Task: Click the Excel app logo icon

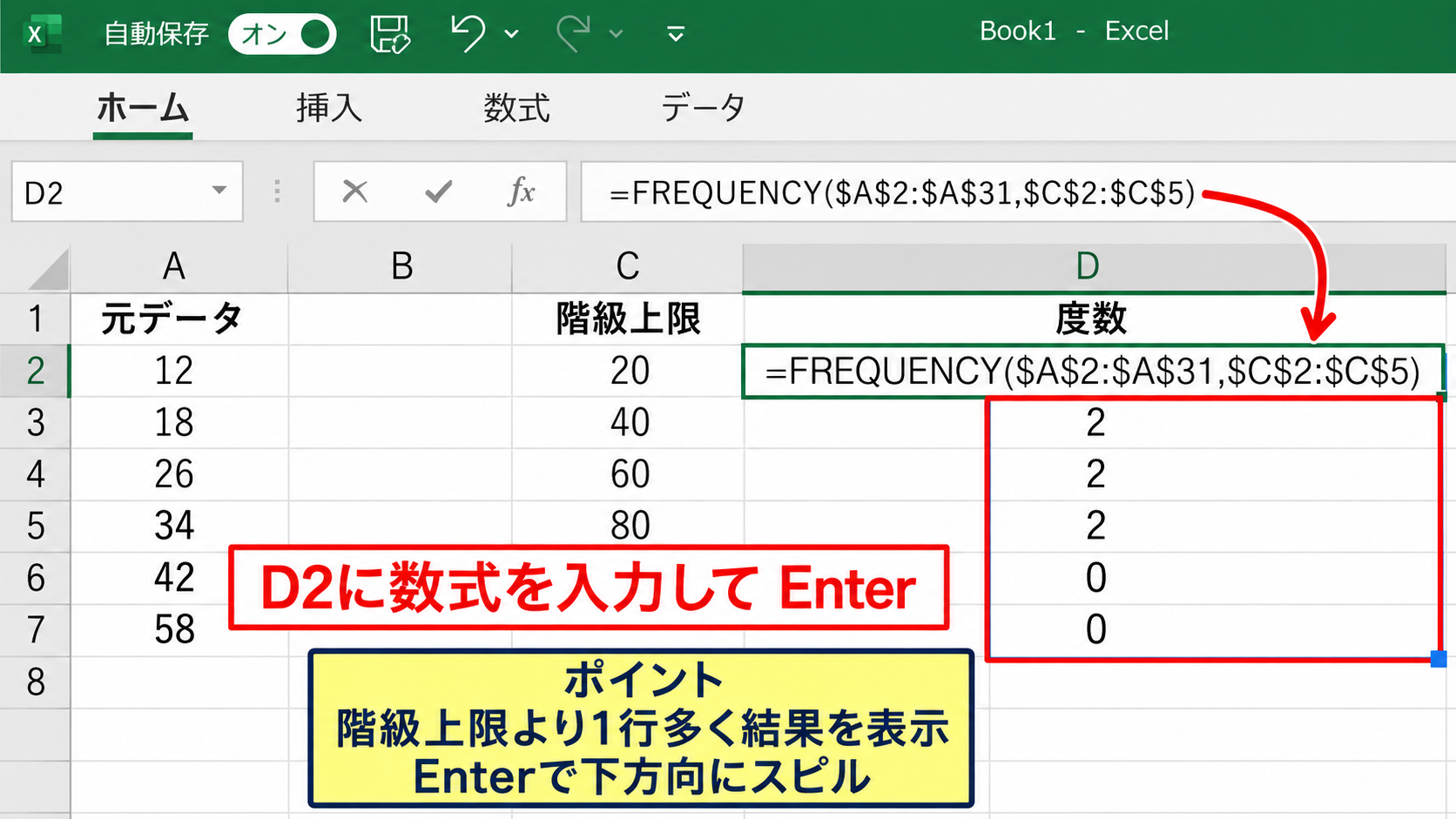Action: tap(41, 34)
